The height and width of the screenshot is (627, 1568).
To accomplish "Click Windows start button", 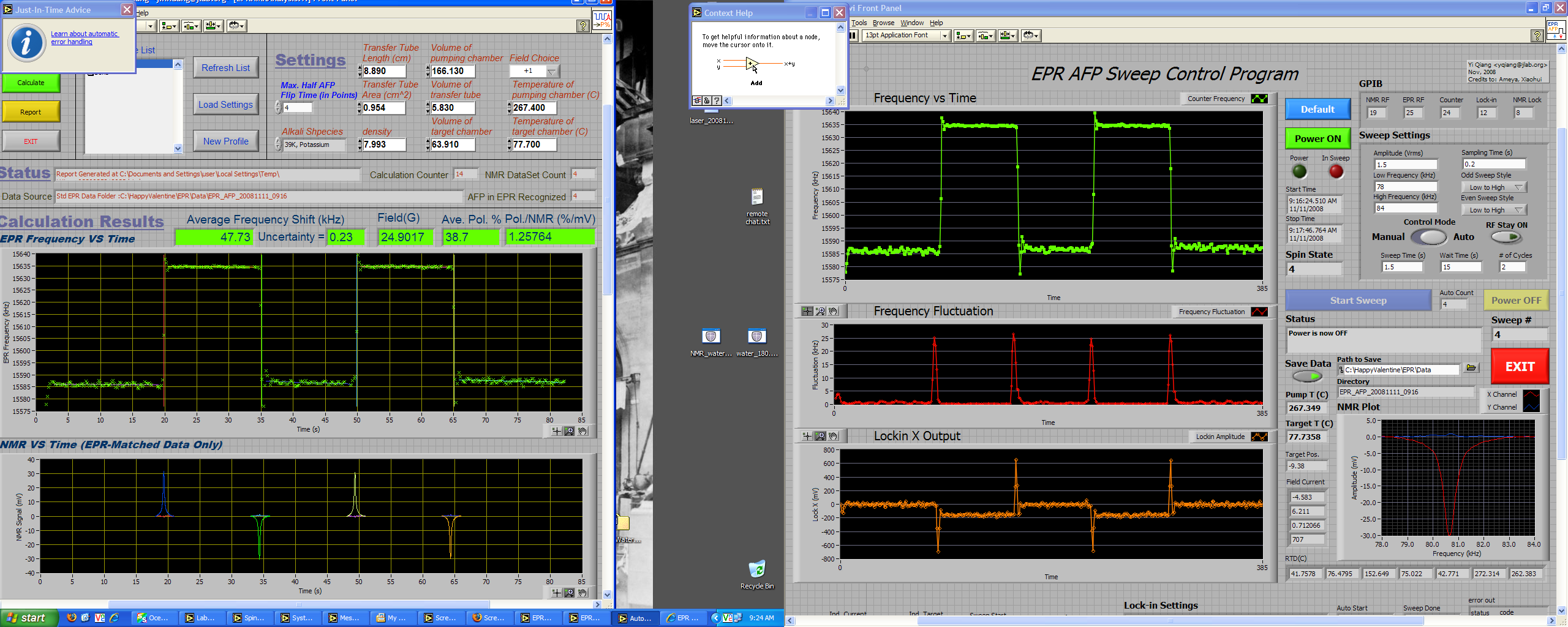I will tap(29, 618).
